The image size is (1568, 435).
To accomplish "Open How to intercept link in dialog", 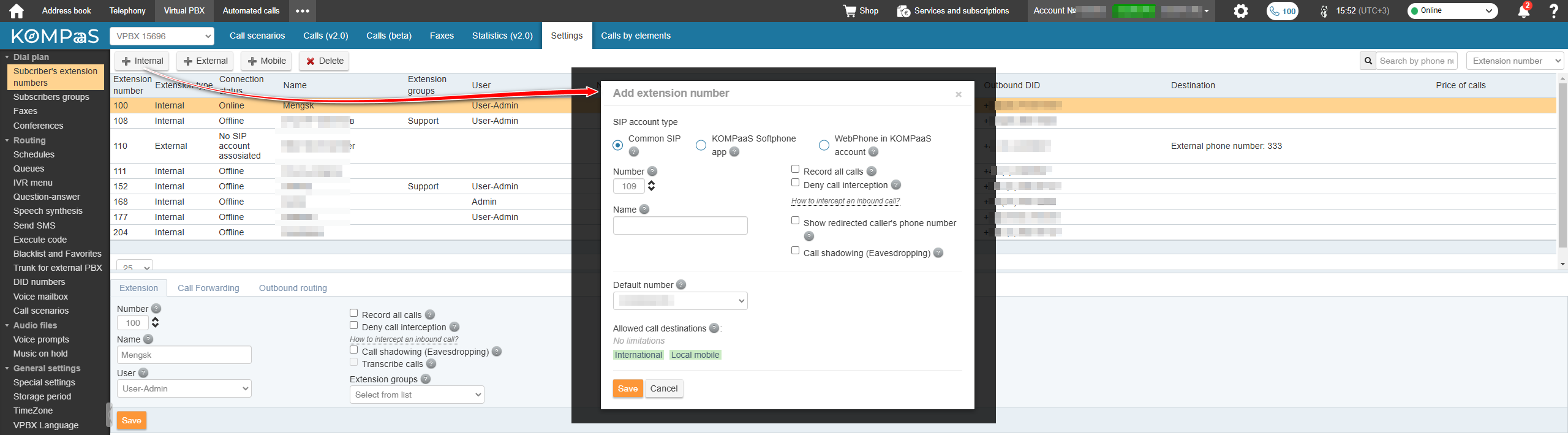I will 845,201.
